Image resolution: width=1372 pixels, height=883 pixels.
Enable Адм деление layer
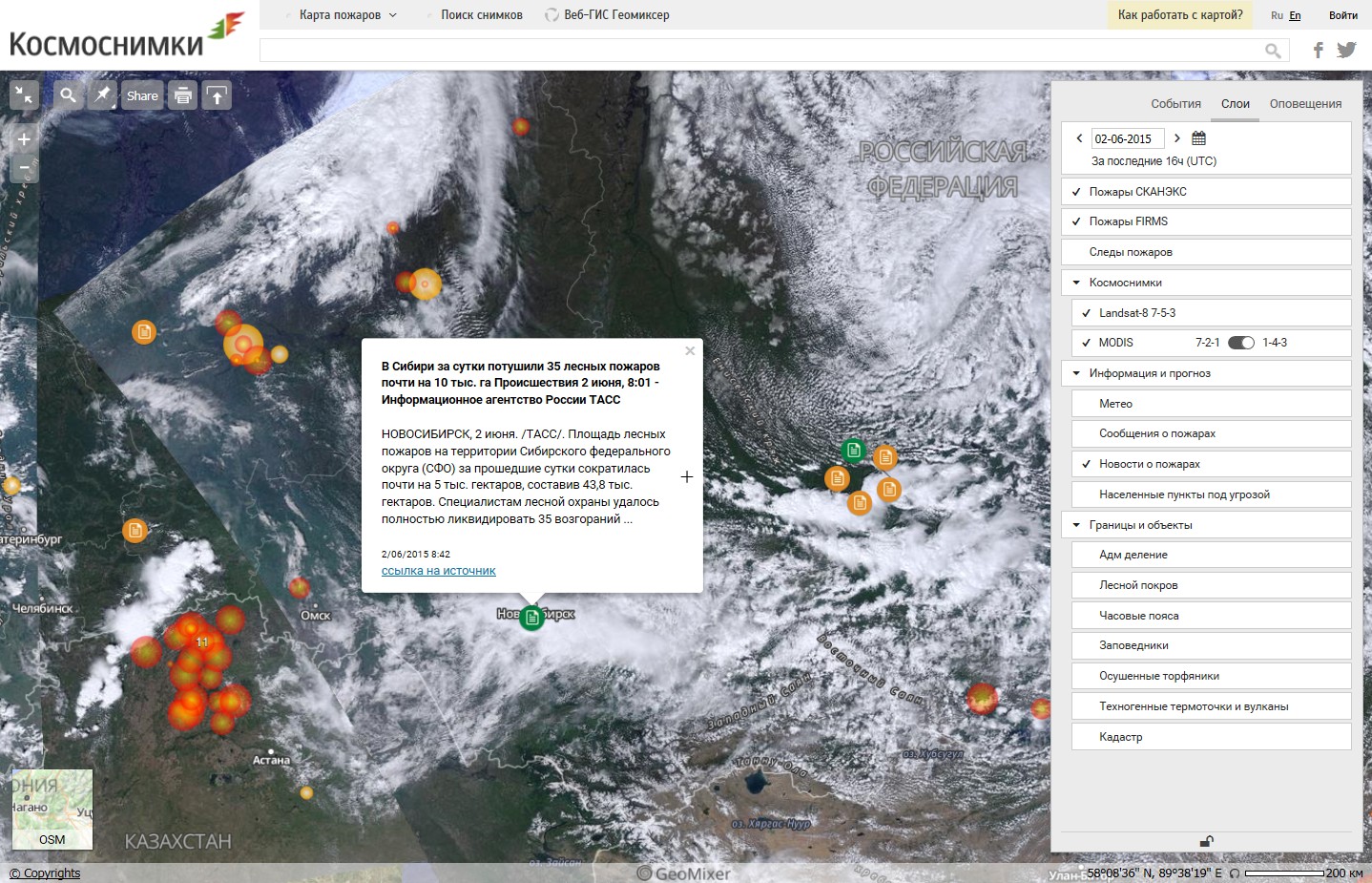1212,555
